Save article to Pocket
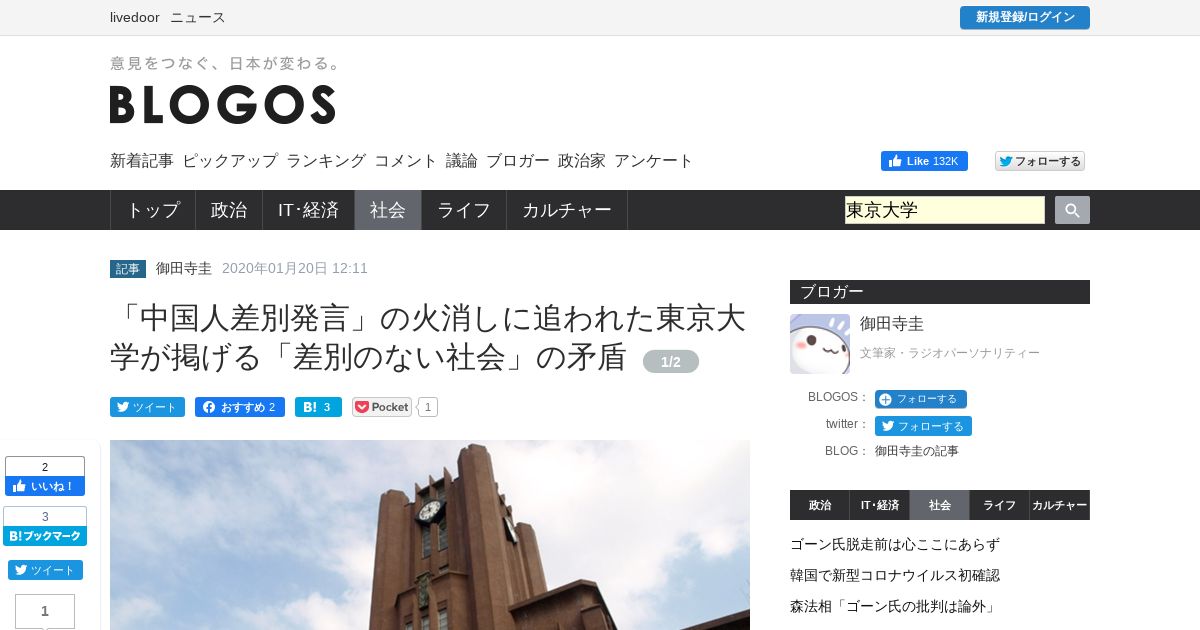 point(382,407)
